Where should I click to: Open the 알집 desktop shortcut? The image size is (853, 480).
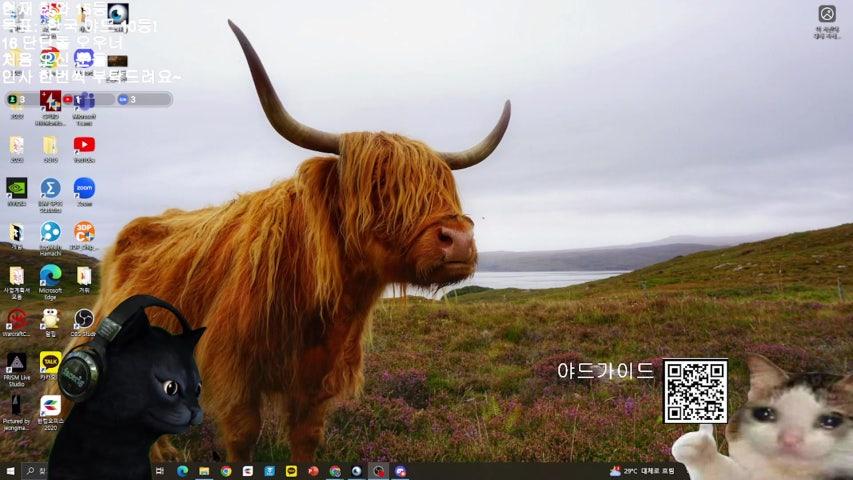(x=50, y=322)
